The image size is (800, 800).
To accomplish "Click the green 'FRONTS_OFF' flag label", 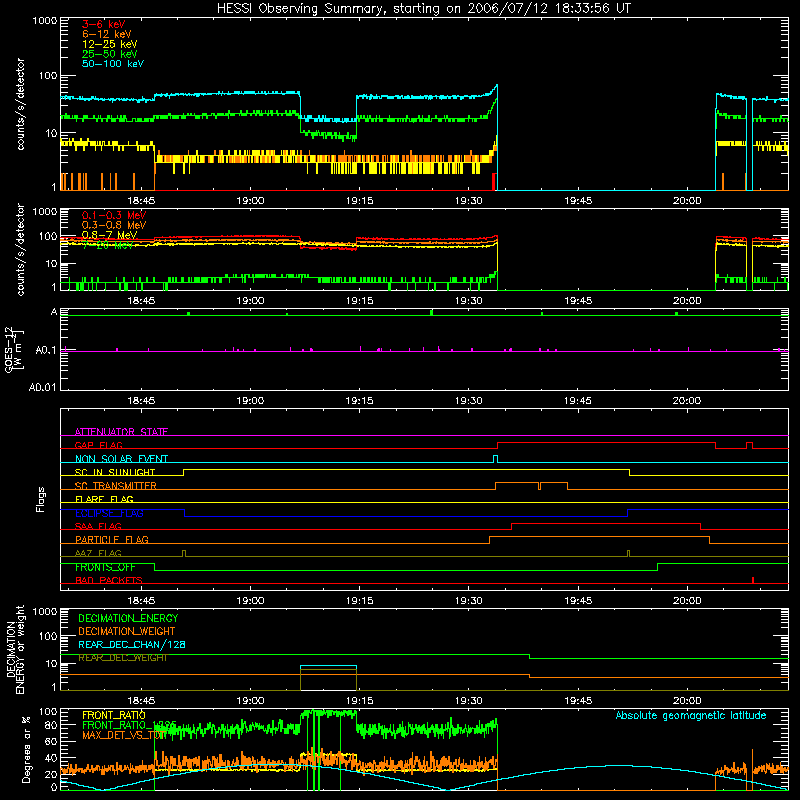I will [x=106, y=567].
